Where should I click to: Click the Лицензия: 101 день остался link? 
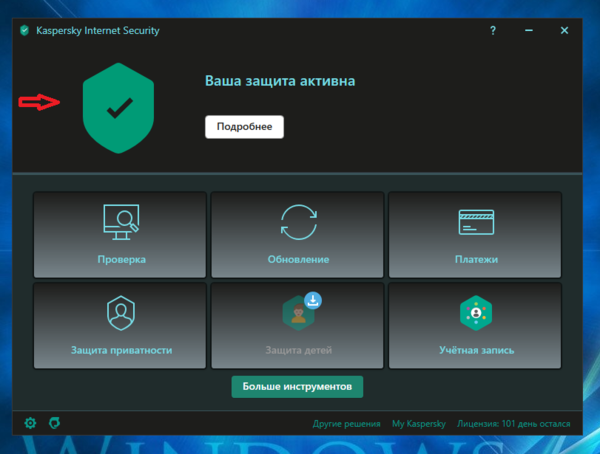point(514,424)
